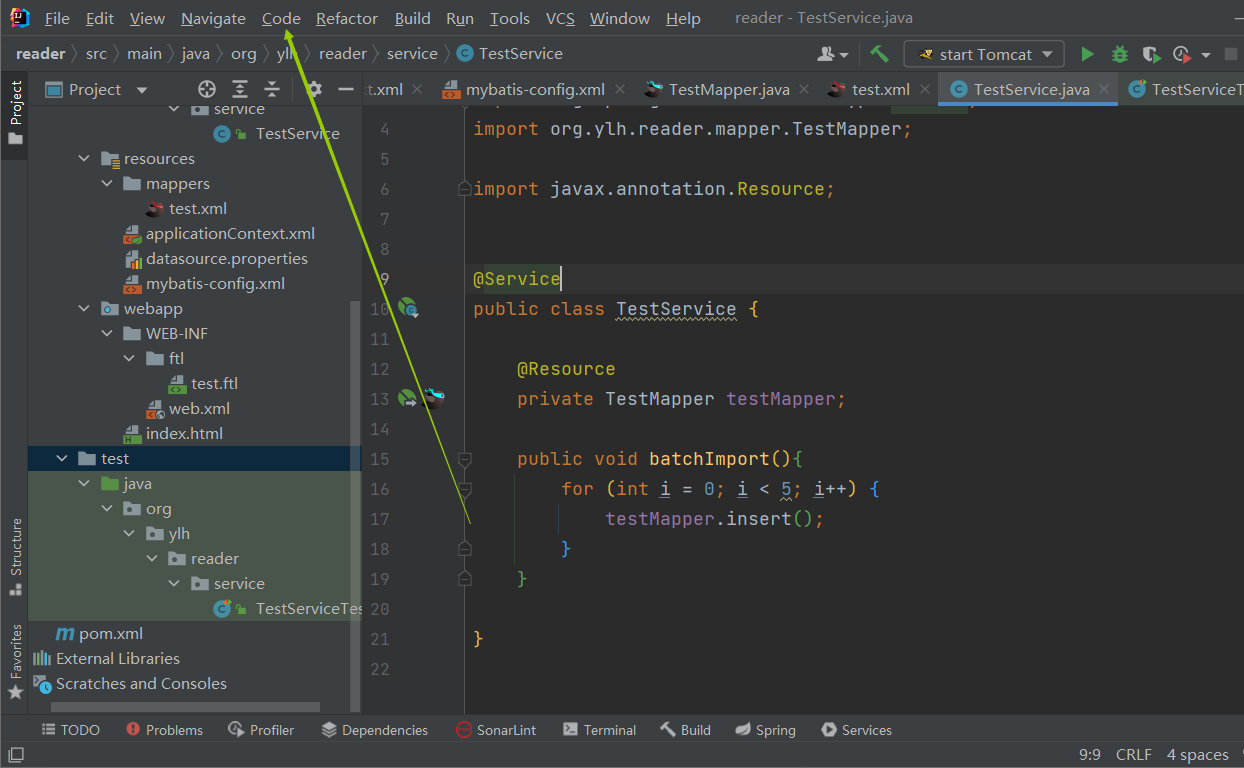Collapse the WEB-INF folder
The width and height of the screenshot is (1244, 768).
click(108, 333)
